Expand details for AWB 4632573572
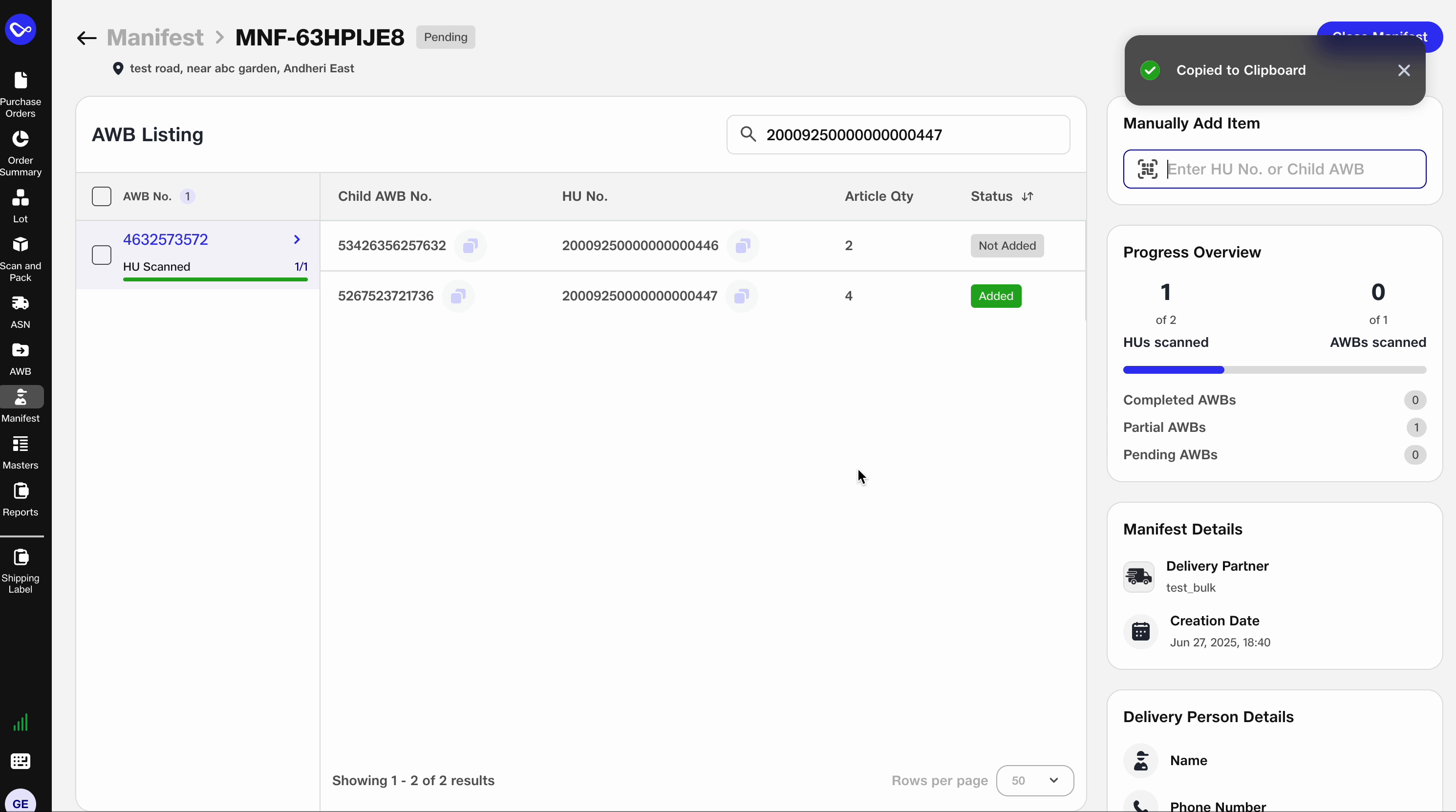The width and height of the screenshot is (1456, 812). [x=297, y=239]
